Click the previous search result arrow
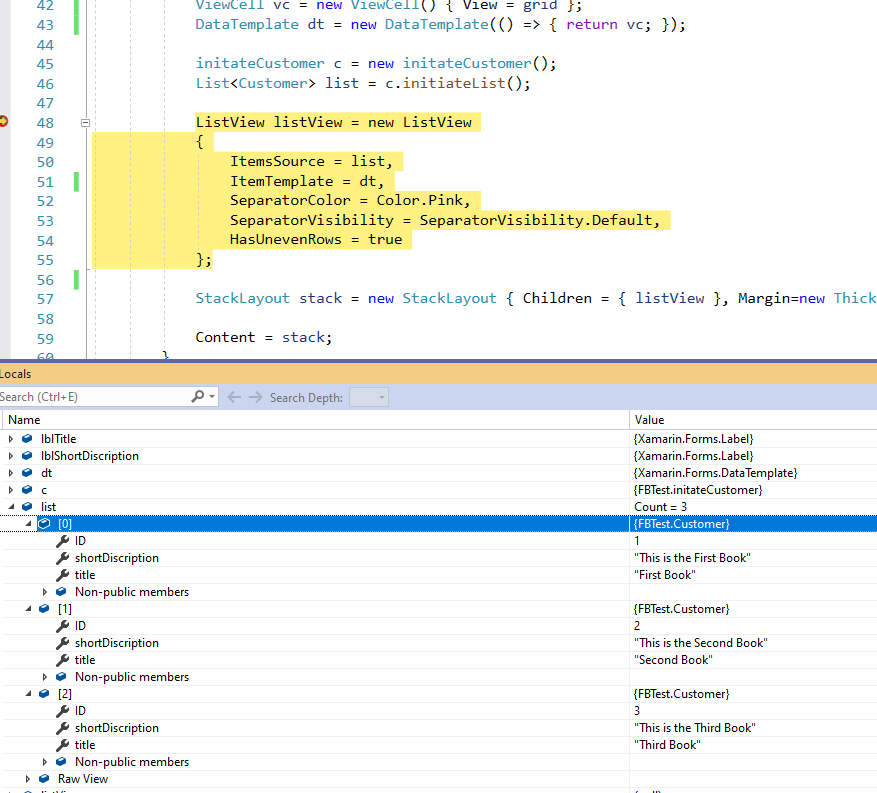Image resolution: width=877 pixels, height=793 pixels. (234, 397)
